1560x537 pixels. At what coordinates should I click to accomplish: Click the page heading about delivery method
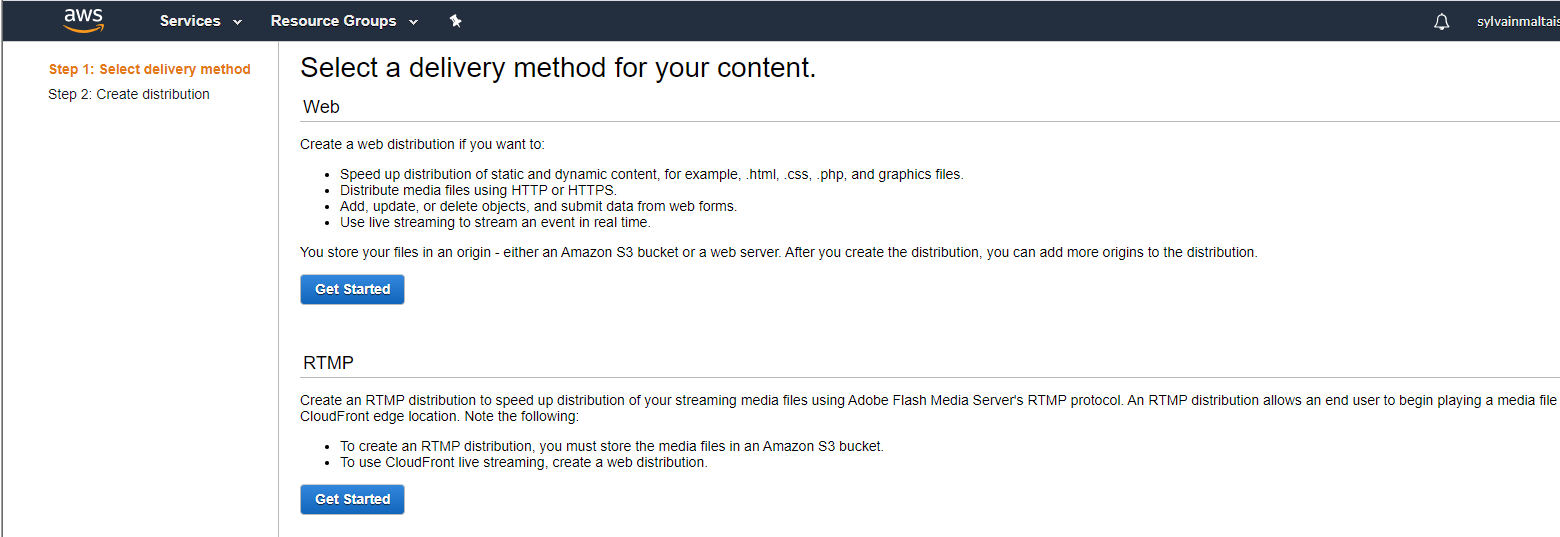point(558,68)
